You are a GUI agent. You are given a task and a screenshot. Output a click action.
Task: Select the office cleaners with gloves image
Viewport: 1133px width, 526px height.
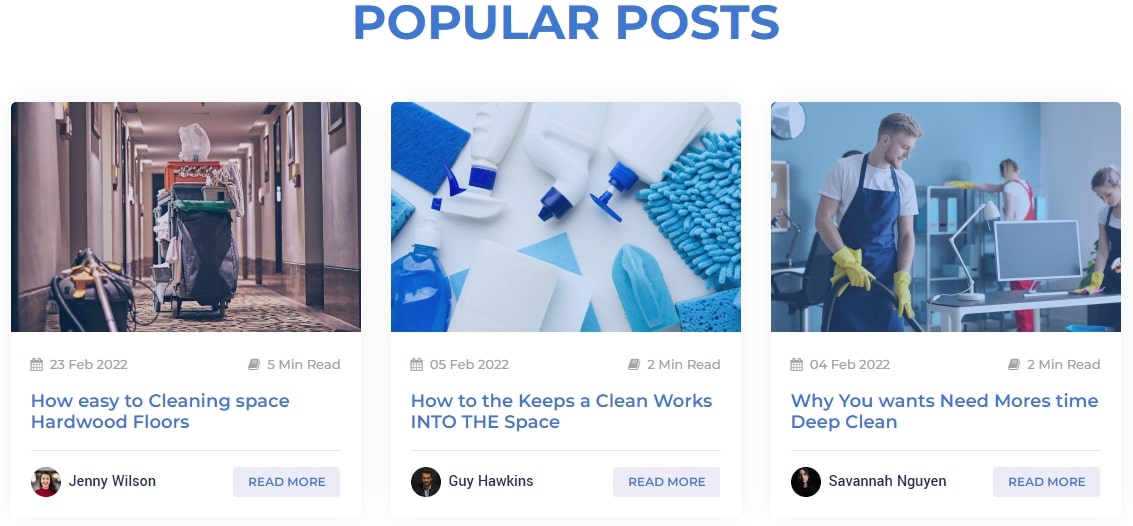(x=946, y=217)
